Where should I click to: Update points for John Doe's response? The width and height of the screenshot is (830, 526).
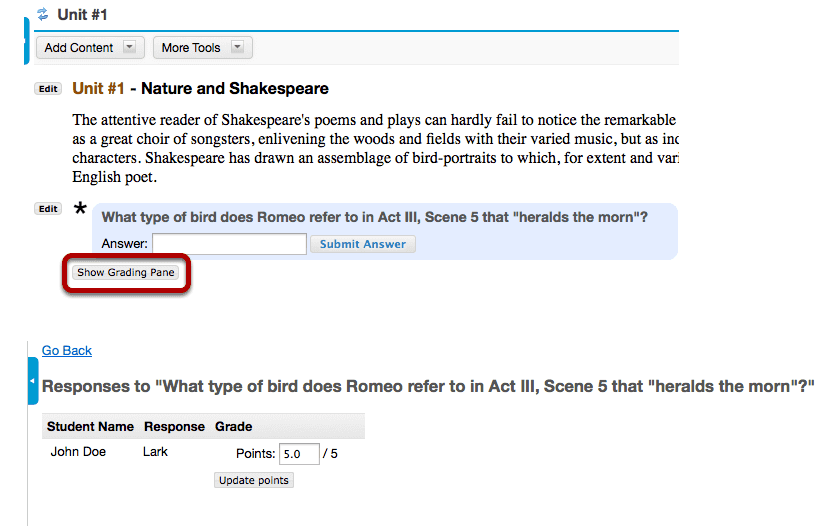tap(254, 480)
